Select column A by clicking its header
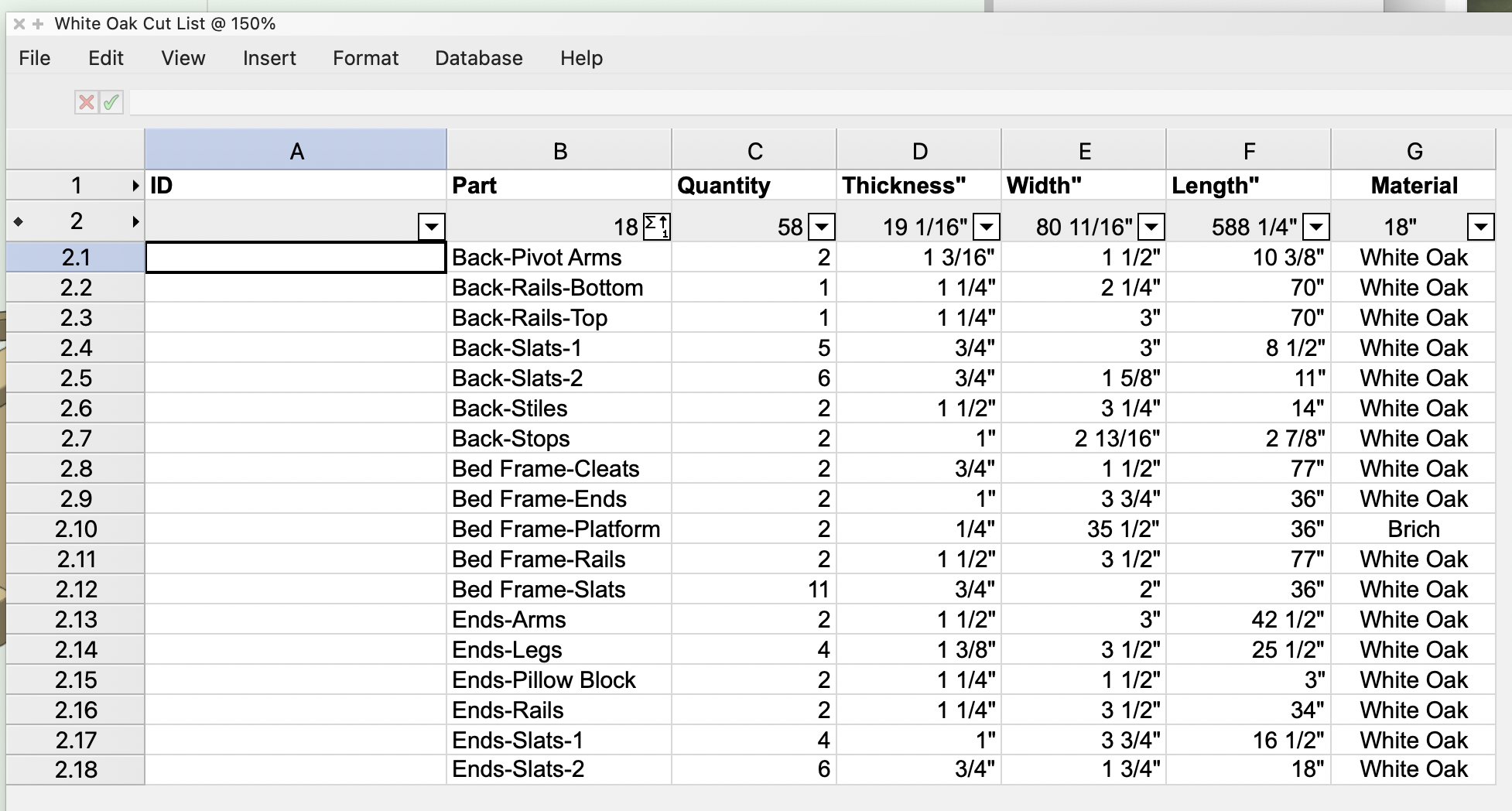Screen dimensions: 1512x811 point(296,149)
